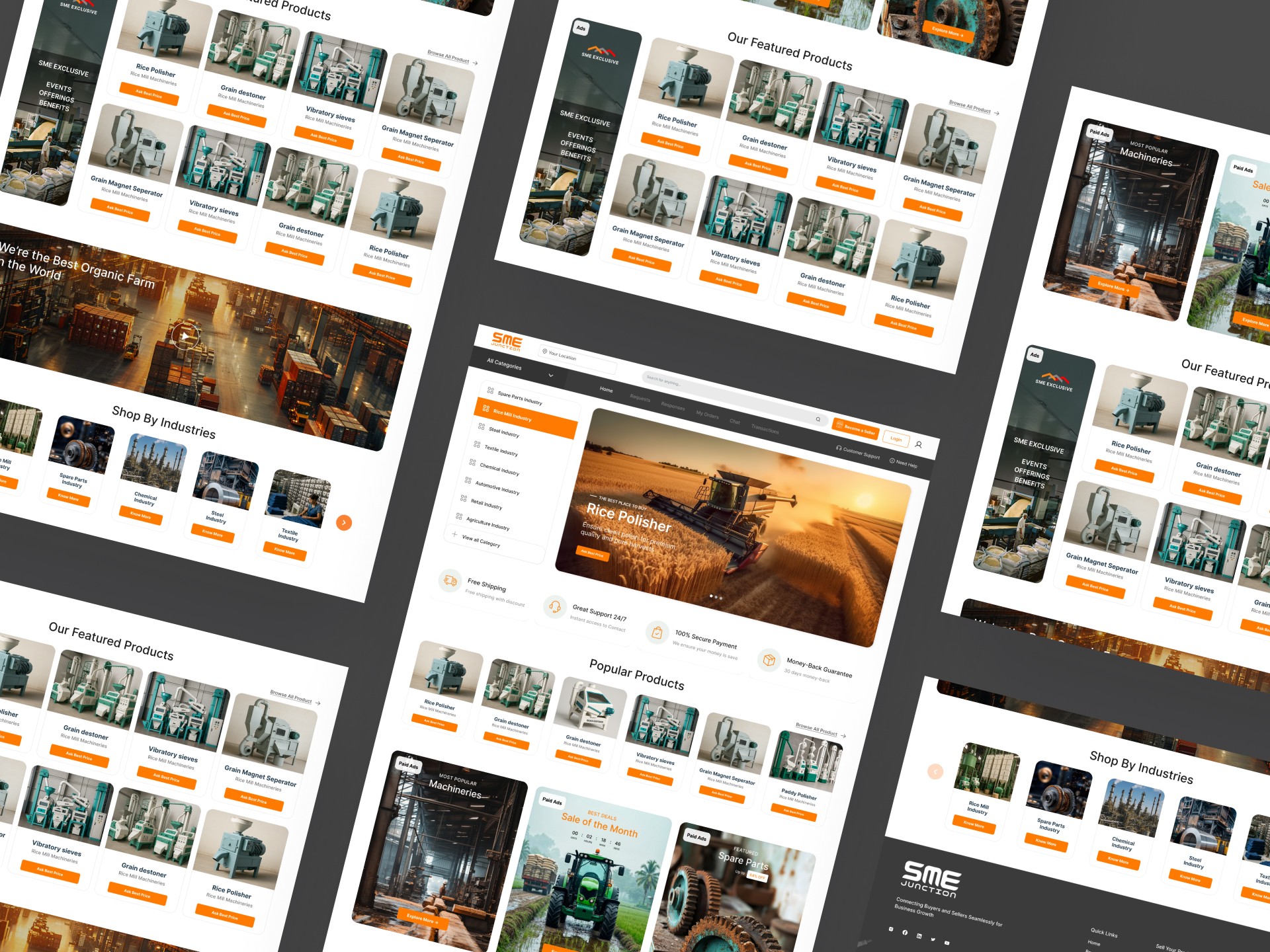The width and height of the screenshot is (1270, 952).
Task: Open the Paddy Polisher product thumbnail
Action: (x=805, y=762)
